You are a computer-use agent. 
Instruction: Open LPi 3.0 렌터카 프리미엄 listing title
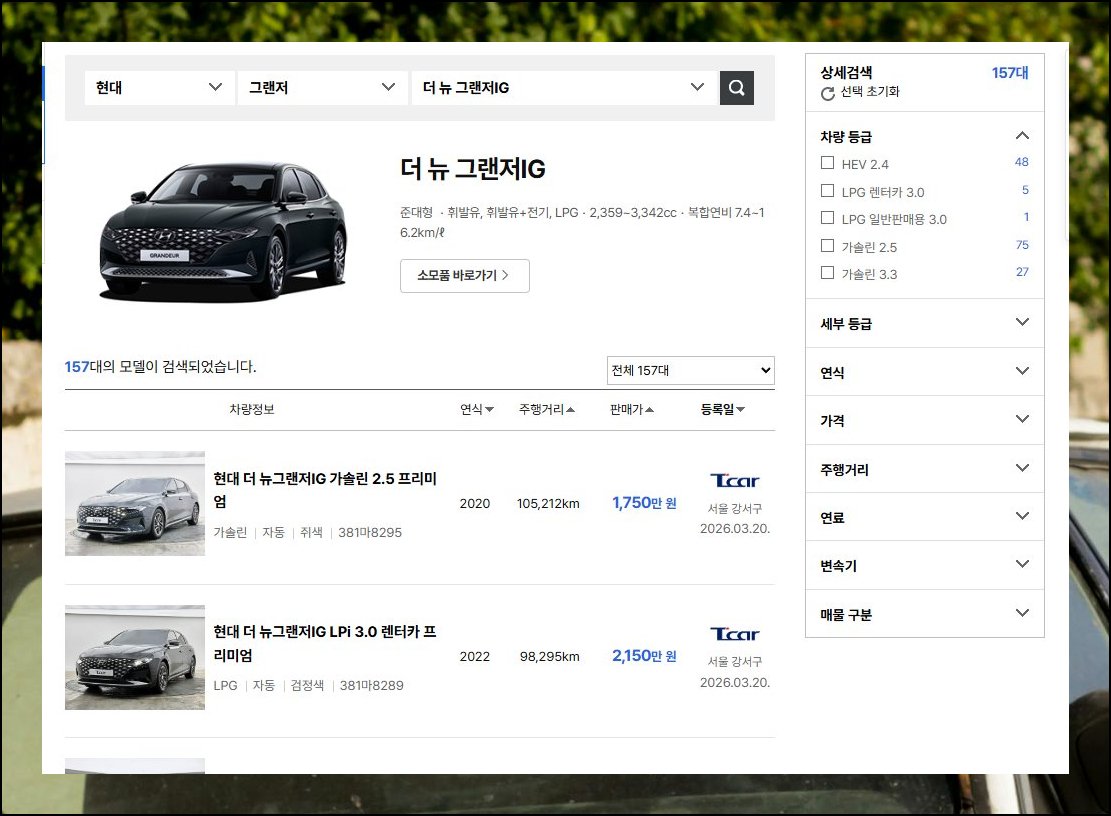(325, 643)
